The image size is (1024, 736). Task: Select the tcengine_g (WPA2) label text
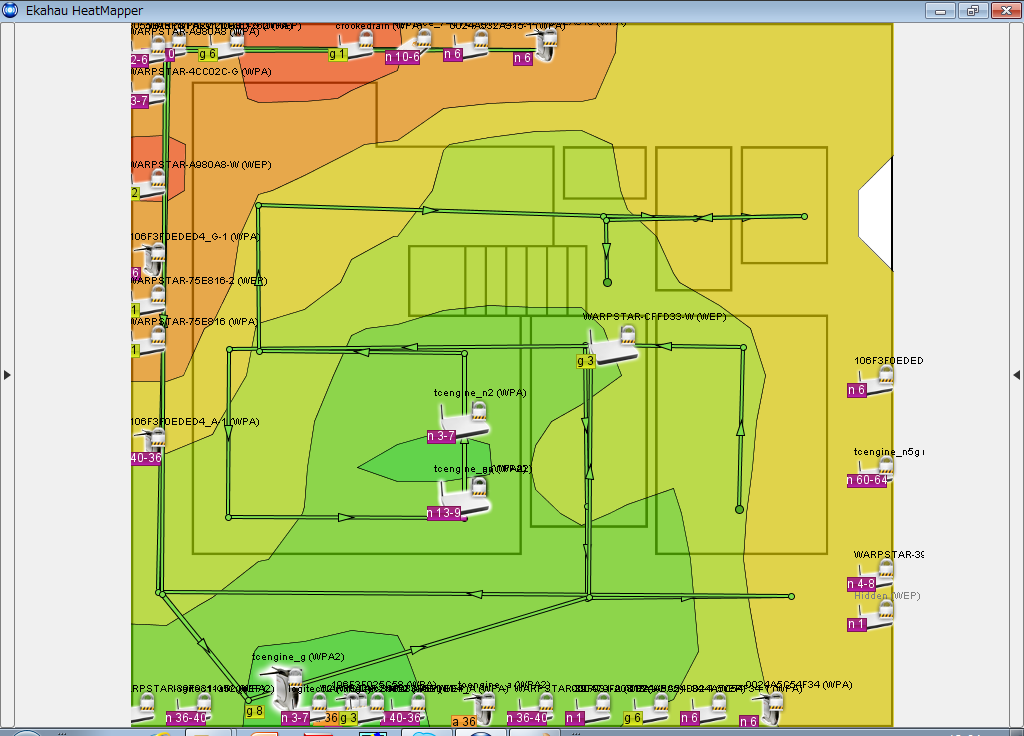[298, 656]
